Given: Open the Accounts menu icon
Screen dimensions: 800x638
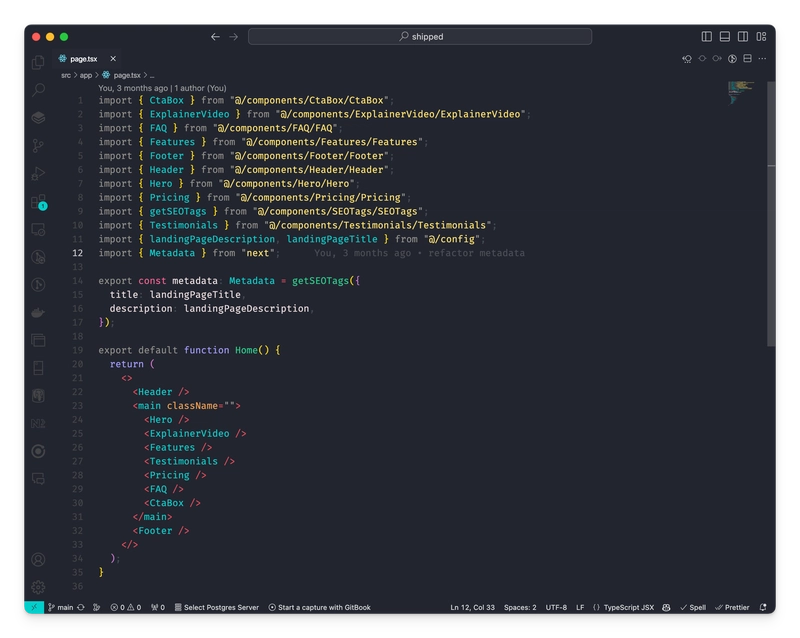Looking at the screenshot, I should [x=38, y=560].
